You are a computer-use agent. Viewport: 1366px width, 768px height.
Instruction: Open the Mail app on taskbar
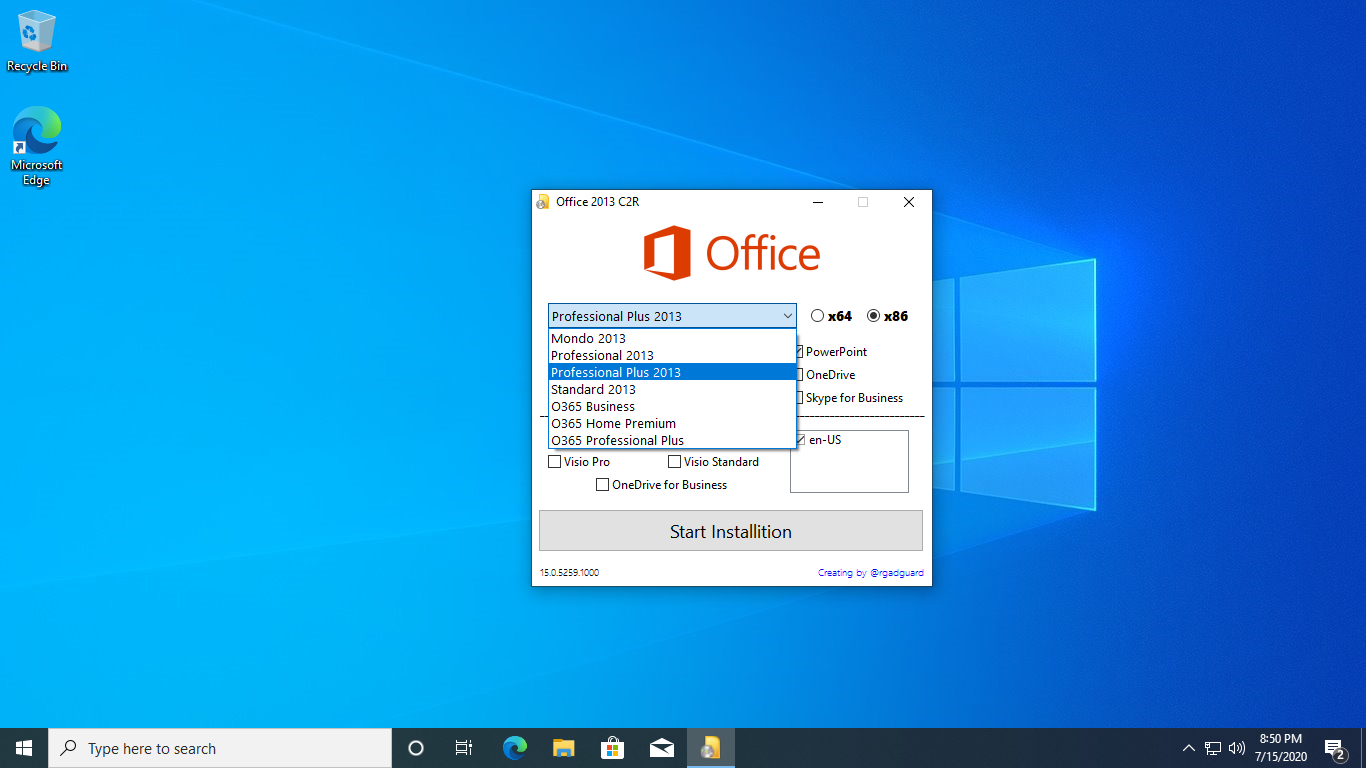click(661, 748)
